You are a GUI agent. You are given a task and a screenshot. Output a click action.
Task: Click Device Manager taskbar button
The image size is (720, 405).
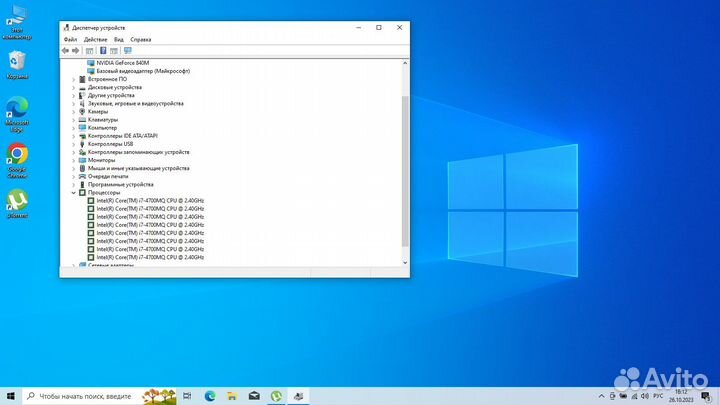298,396
